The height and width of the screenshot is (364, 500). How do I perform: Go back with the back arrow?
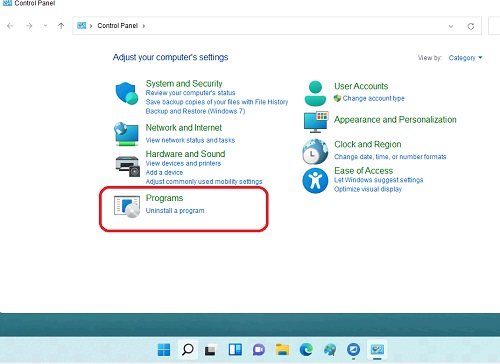[x=10, y=26]
